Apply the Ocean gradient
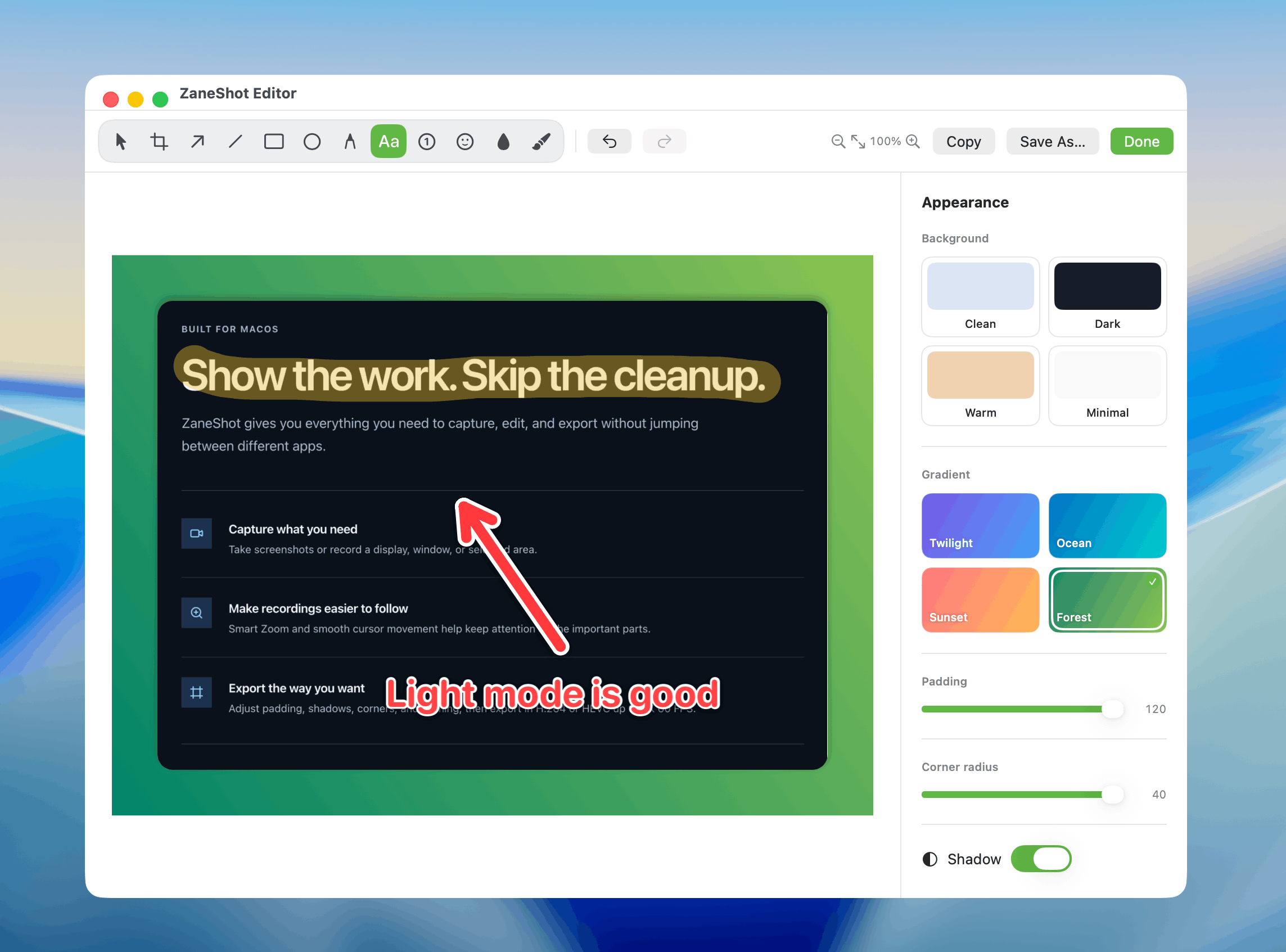The height and width of the screenshot is (952, 1286). tap(1107, 525)
